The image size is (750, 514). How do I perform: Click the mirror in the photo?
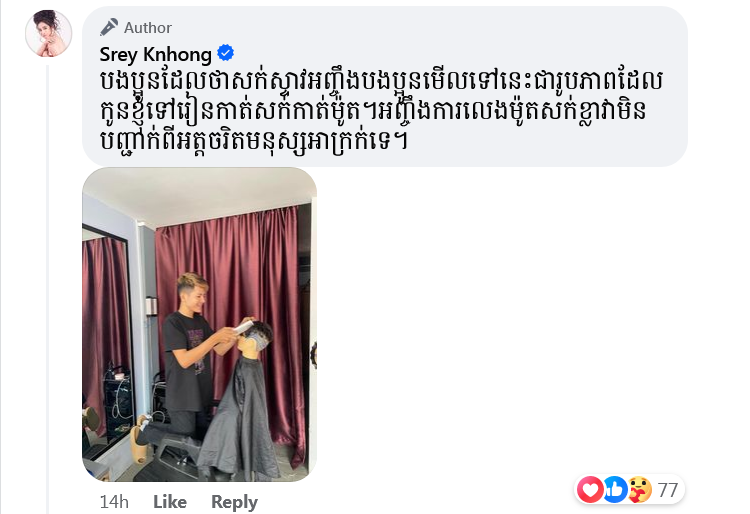point(106,344)
